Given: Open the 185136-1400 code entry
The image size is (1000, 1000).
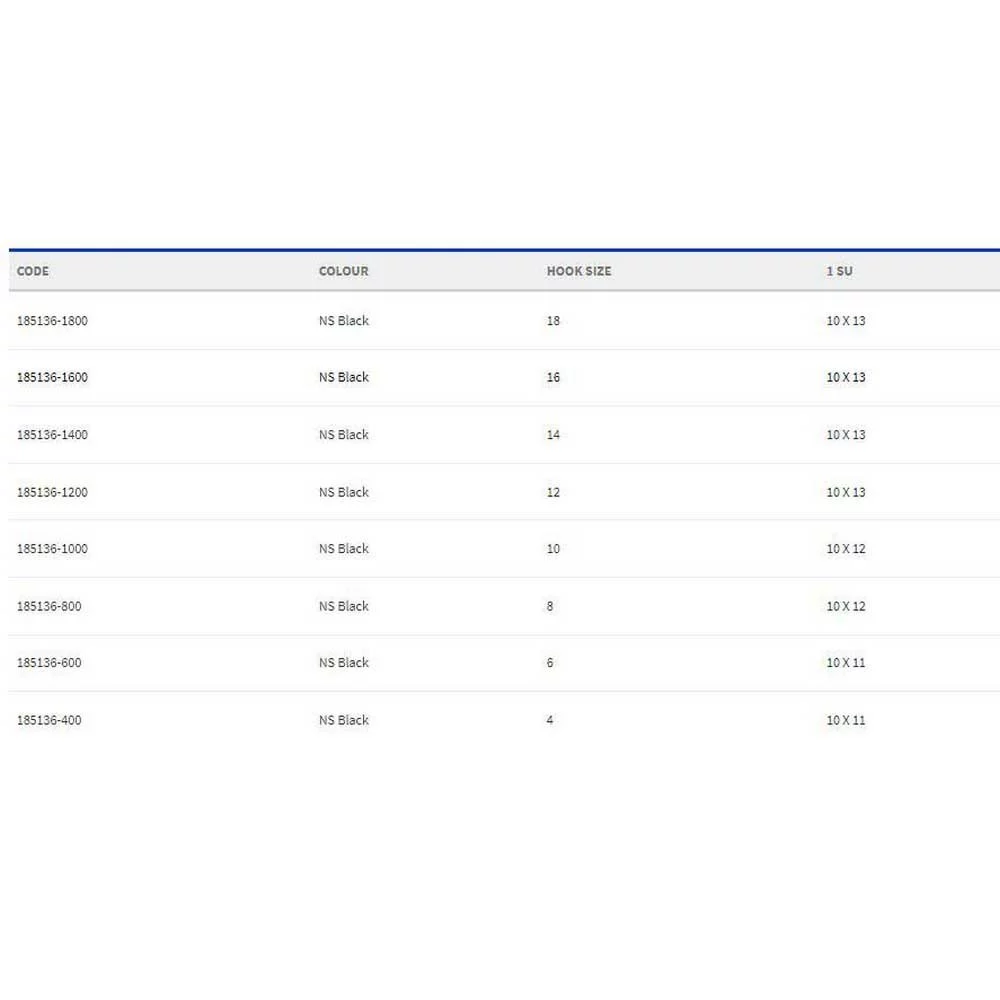Looking at the screenshot, I should point(52,435).
